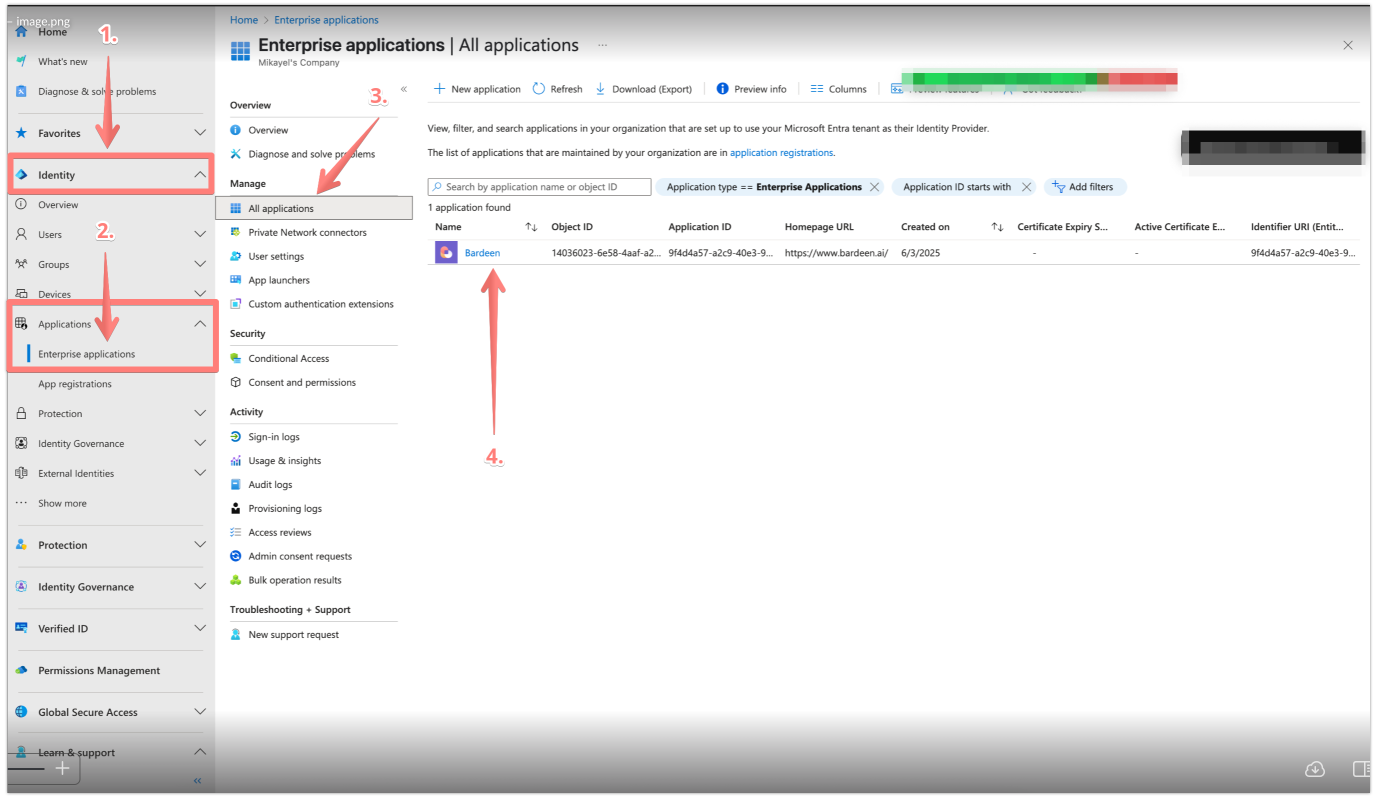Open Preview info
The width and height of the screenshot is (1375, 798).
[751, 89]
